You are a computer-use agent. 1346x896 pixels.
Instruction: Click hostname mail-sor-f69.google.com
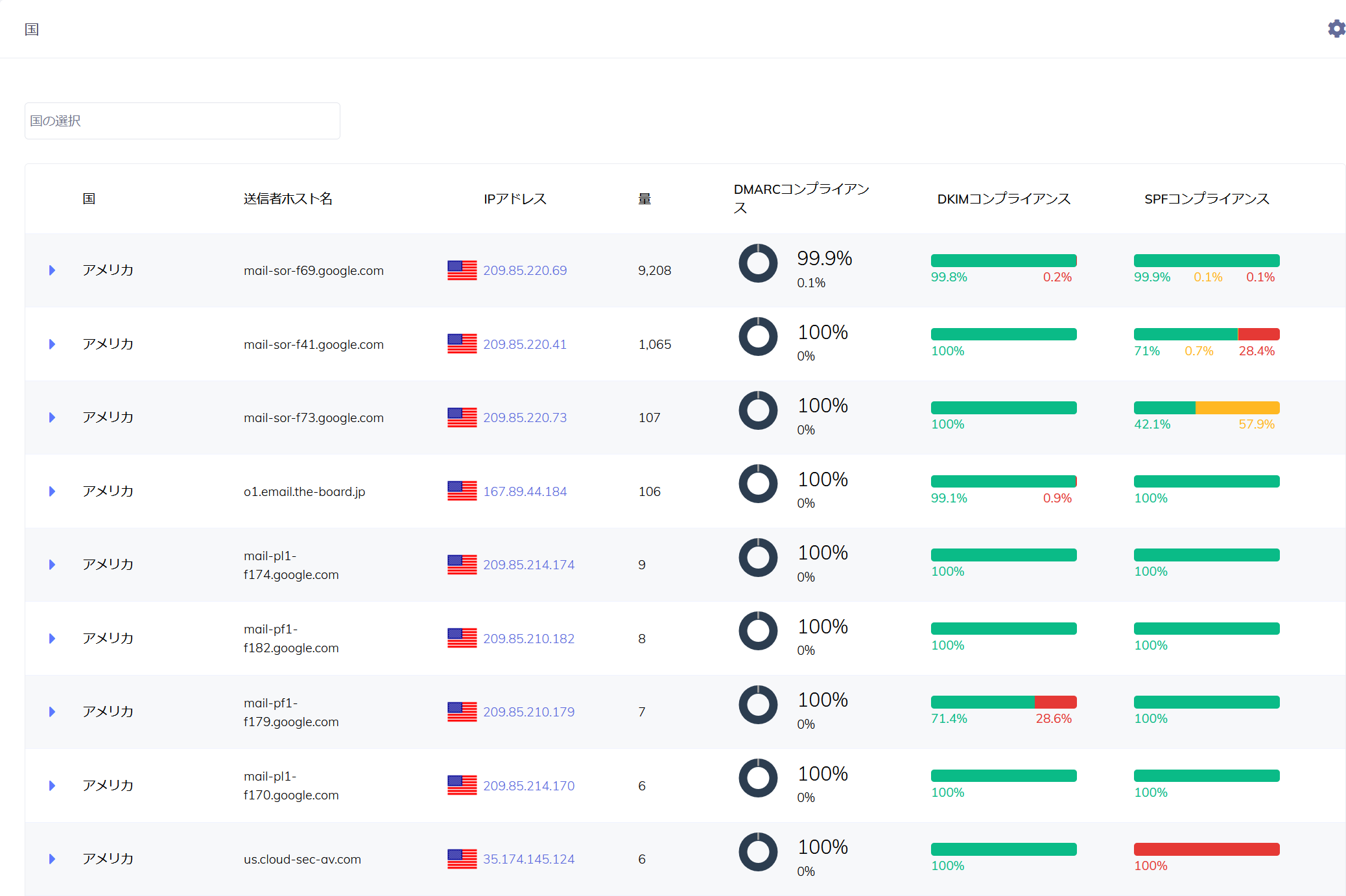coord(314,270)
